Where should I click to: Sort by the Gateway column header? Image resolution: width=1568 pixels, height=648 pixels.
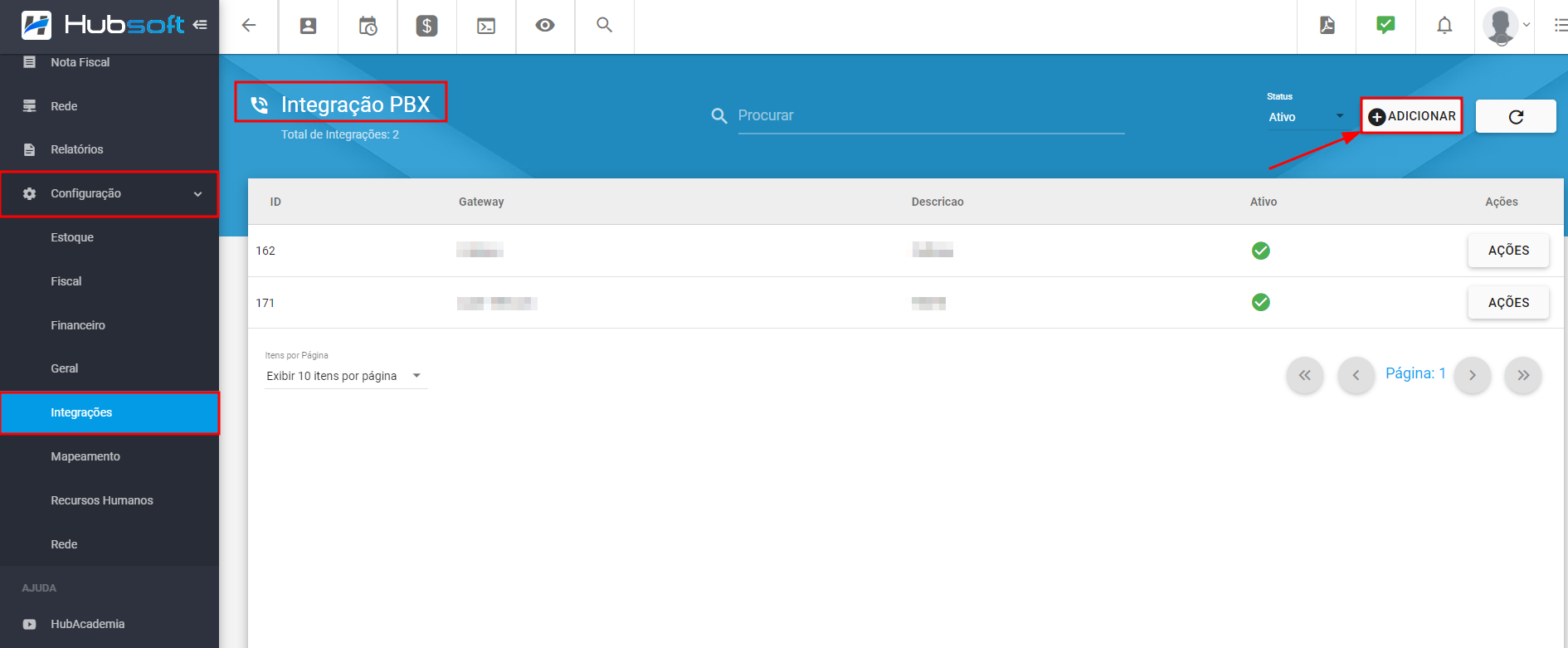tap(481, 202)
